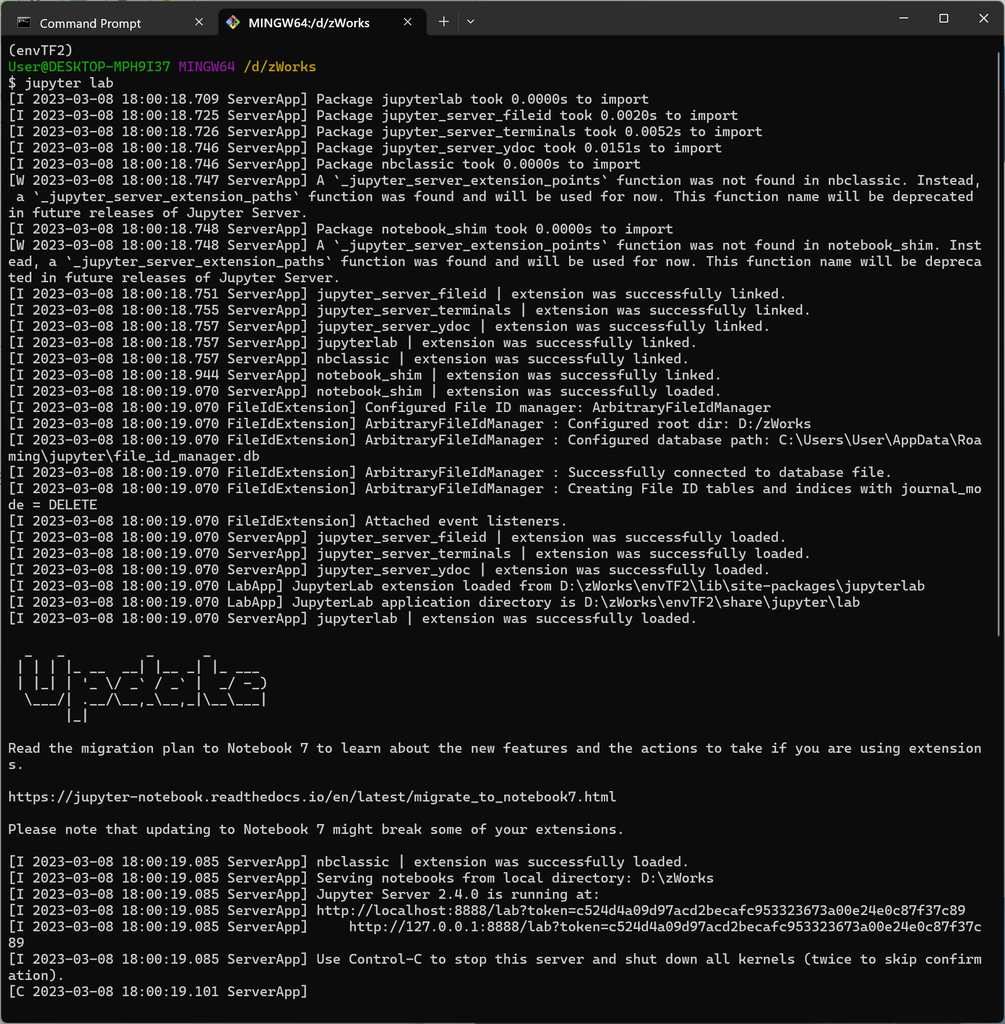Open the localhost:8888 lab token URL
This screenshot has width=1005, height=1024.
[x=641, y=910]
